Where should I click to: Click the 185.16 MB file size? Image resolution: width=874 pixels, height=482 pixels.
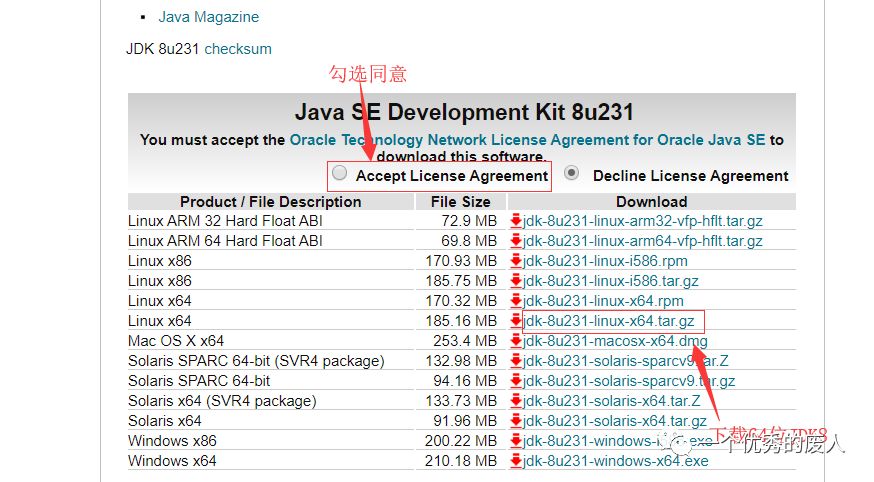pyautogui.click(x=461, y=322)
